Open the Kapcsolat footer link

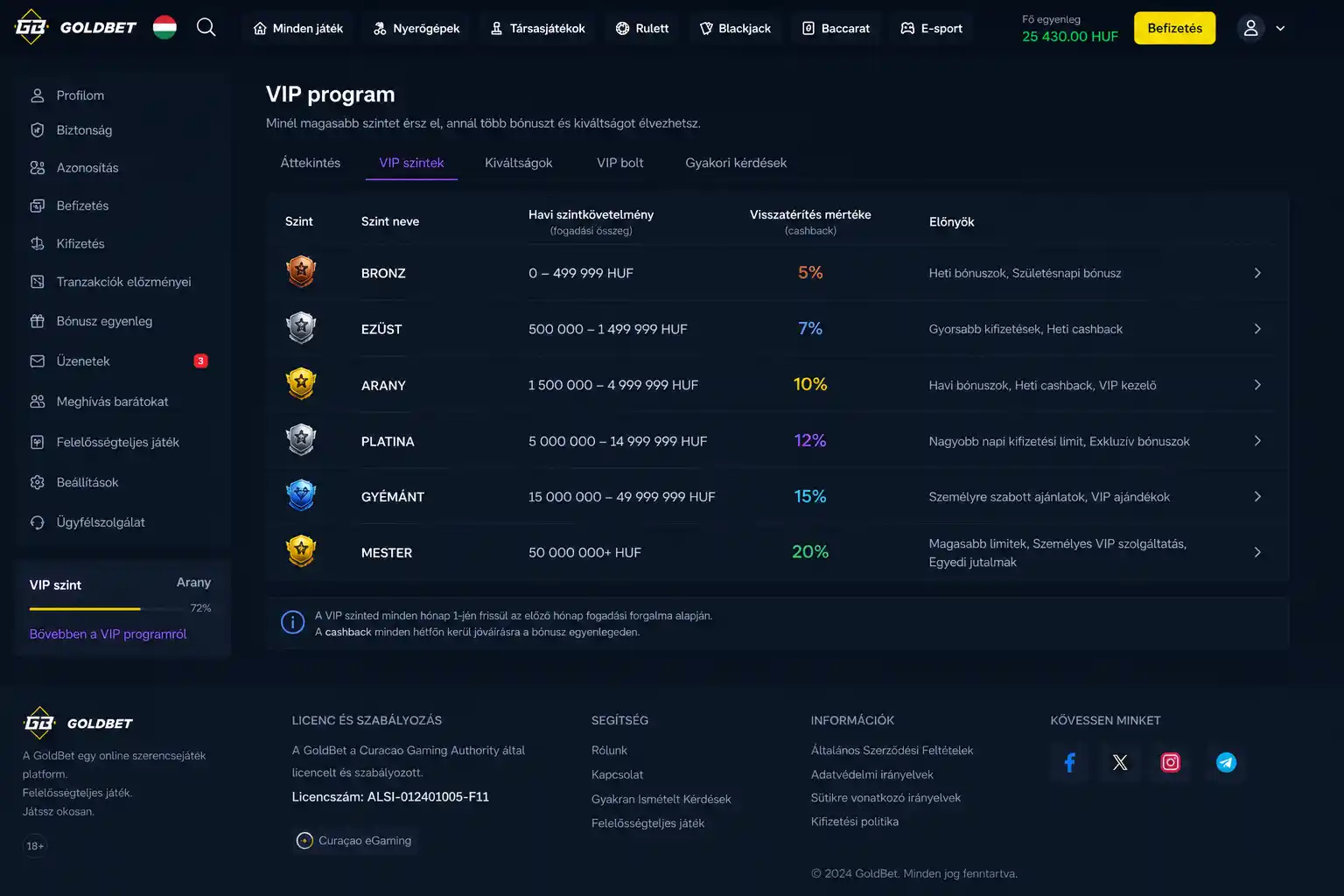click(617, 775)
